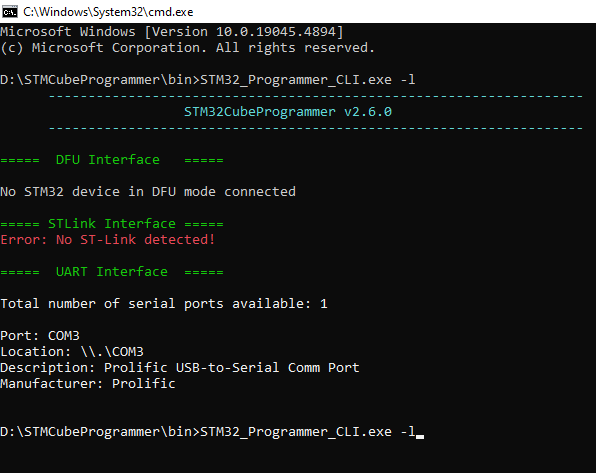Click the Microsoft Corporation copyright line
The width and height of the screenshot is (596, 473).
pos(187,48)
